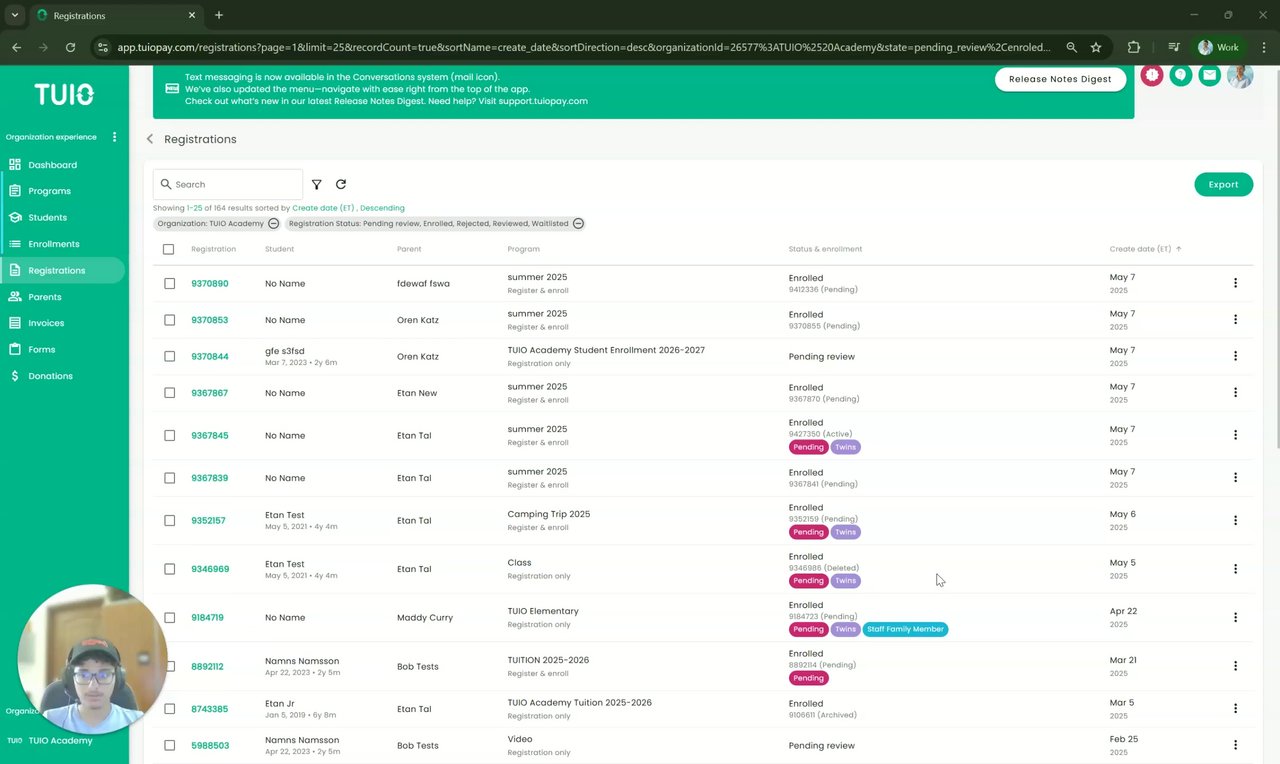Click the help question mark icon

point(1181,76)
